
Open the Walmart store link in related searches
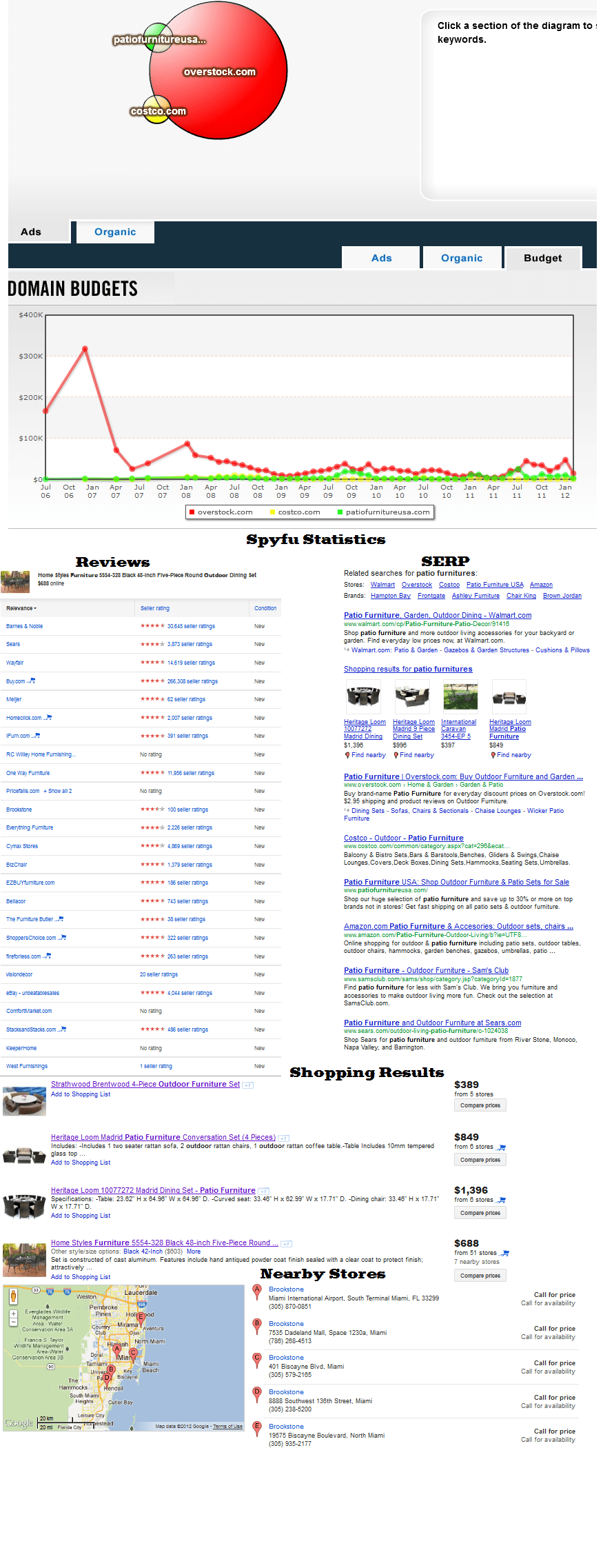(382, 585)
